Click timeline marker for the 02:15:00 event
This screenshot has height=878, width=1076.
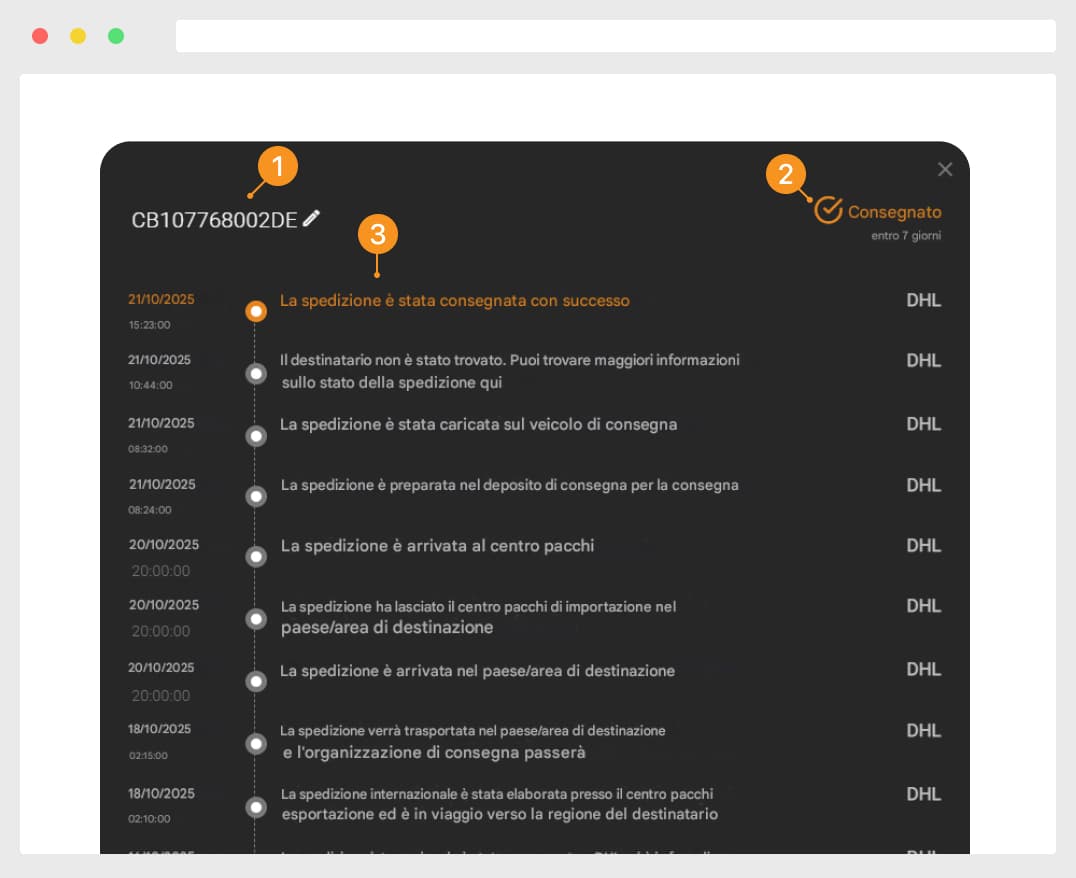(x=256, y=744)
